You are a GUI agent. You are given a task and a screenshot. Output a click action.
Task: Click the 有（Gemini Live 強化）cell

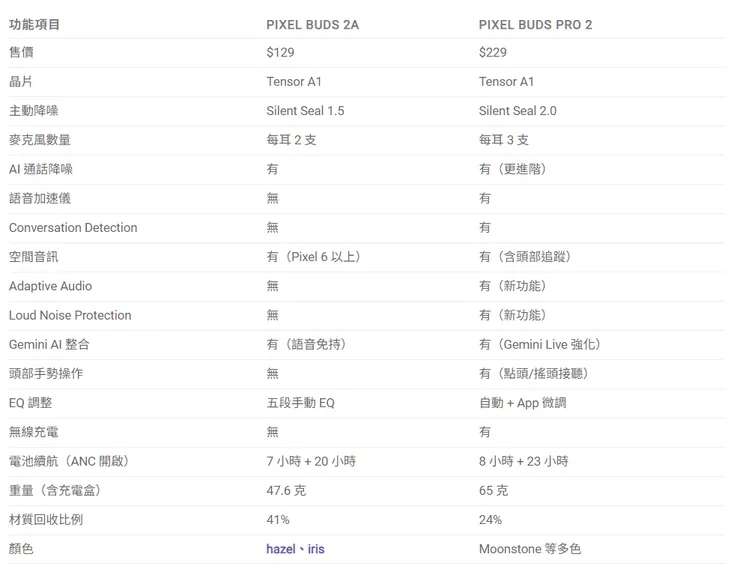539,345
